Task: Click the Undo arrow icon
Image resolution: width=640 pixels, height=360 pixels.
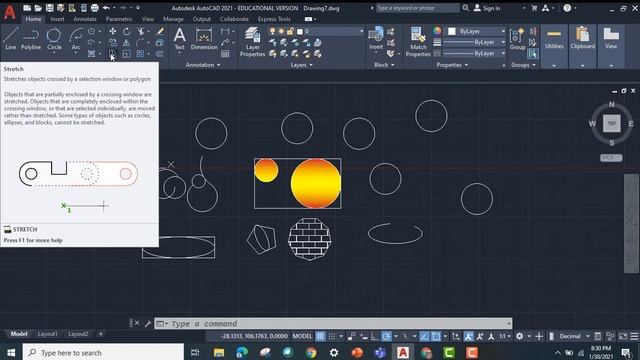Action: [106, 8]
